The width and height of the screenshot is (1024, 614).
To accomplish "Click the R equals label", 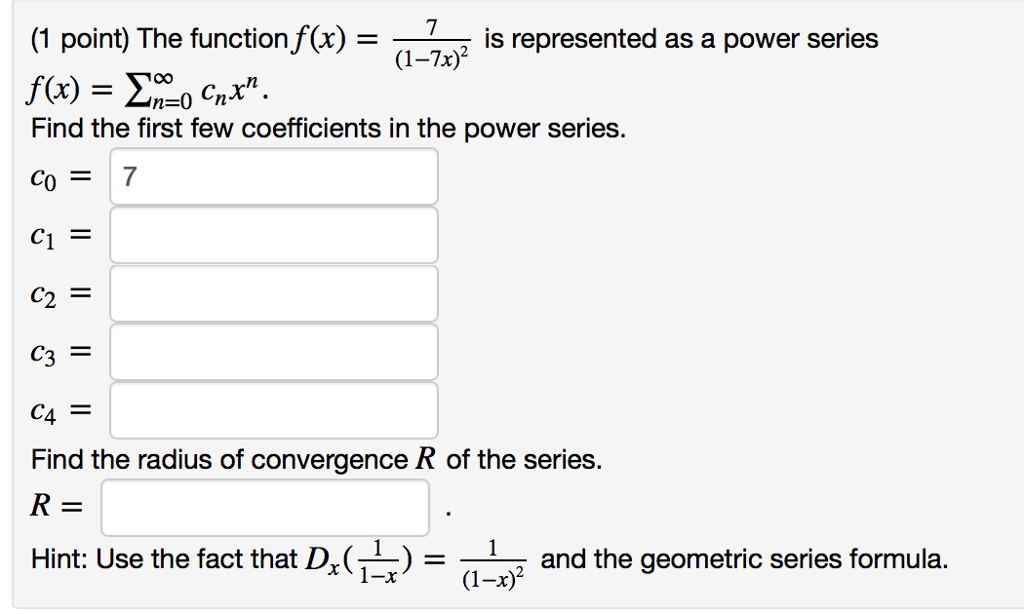I will (x=50, y=505).
